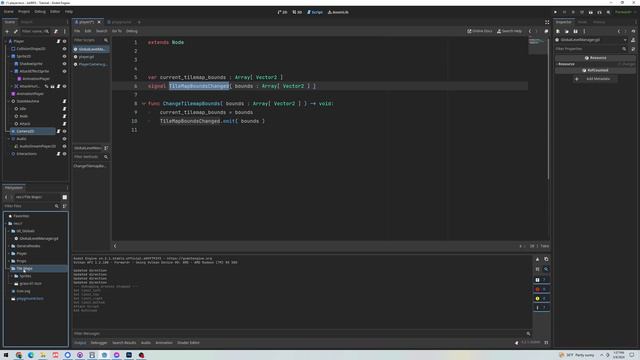Screen dimensions: 640x360
Task: Open Search Help
Action: pyautogui.click(x=509, y=31)
